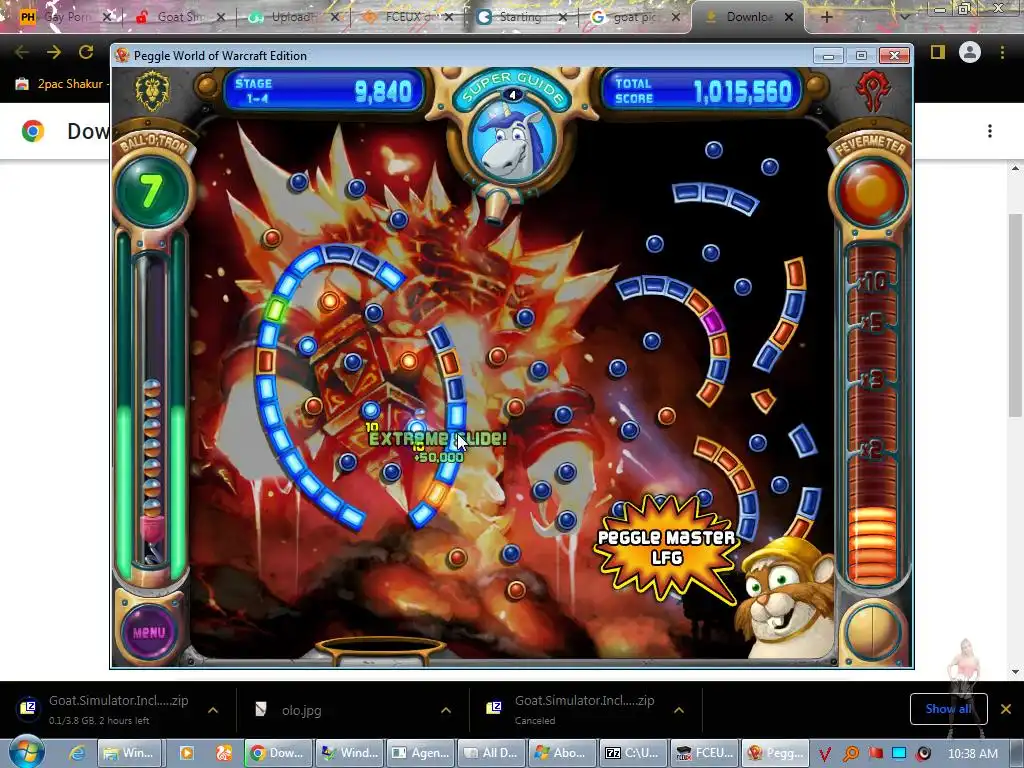The image size is (1024, 768).
Task: Click the Alliance lion emblem in Peggle
Action: [x=152, y=92]
